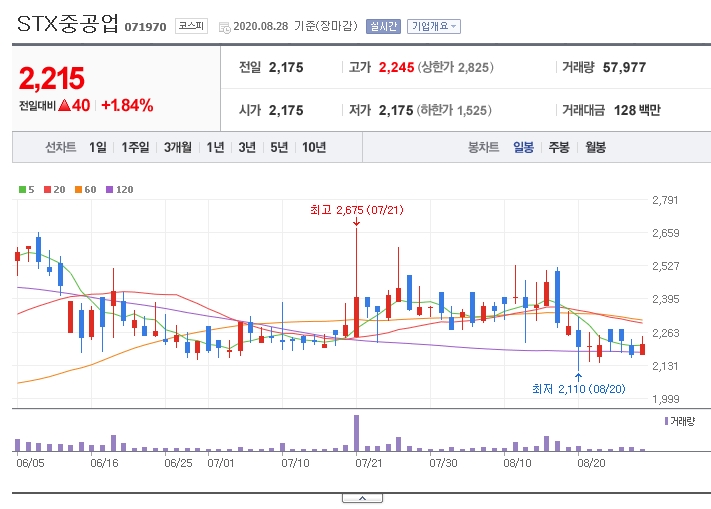Select the 1일 line chart tab
This screenshot has height=509, width=711.
97,147
